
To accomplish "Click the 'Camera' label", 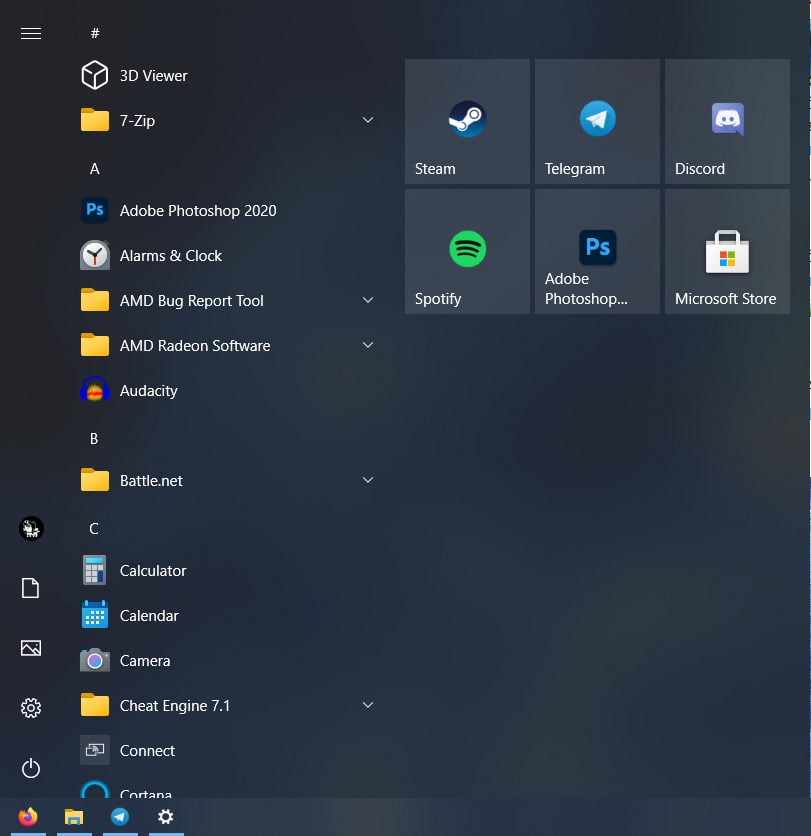I will click(145, 661).
